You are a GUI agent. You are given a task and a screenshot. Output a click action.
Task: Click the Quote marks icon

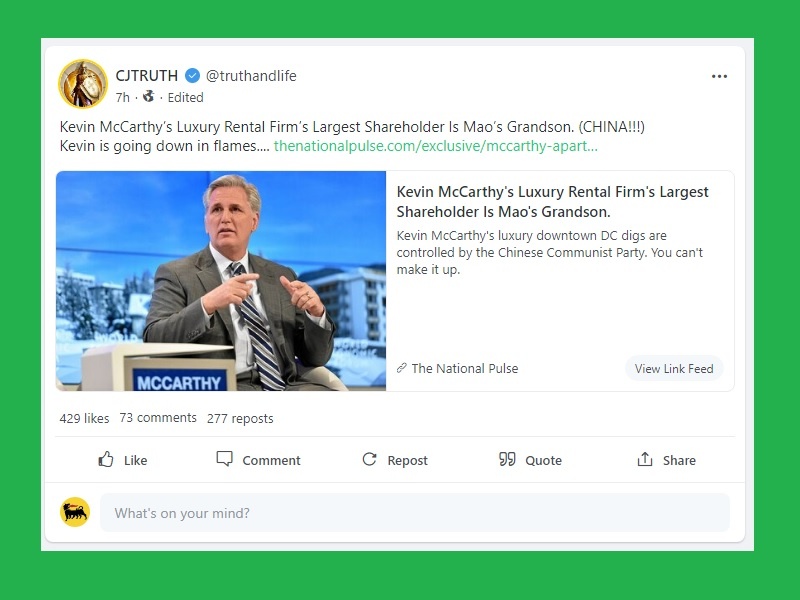(507, 459)
